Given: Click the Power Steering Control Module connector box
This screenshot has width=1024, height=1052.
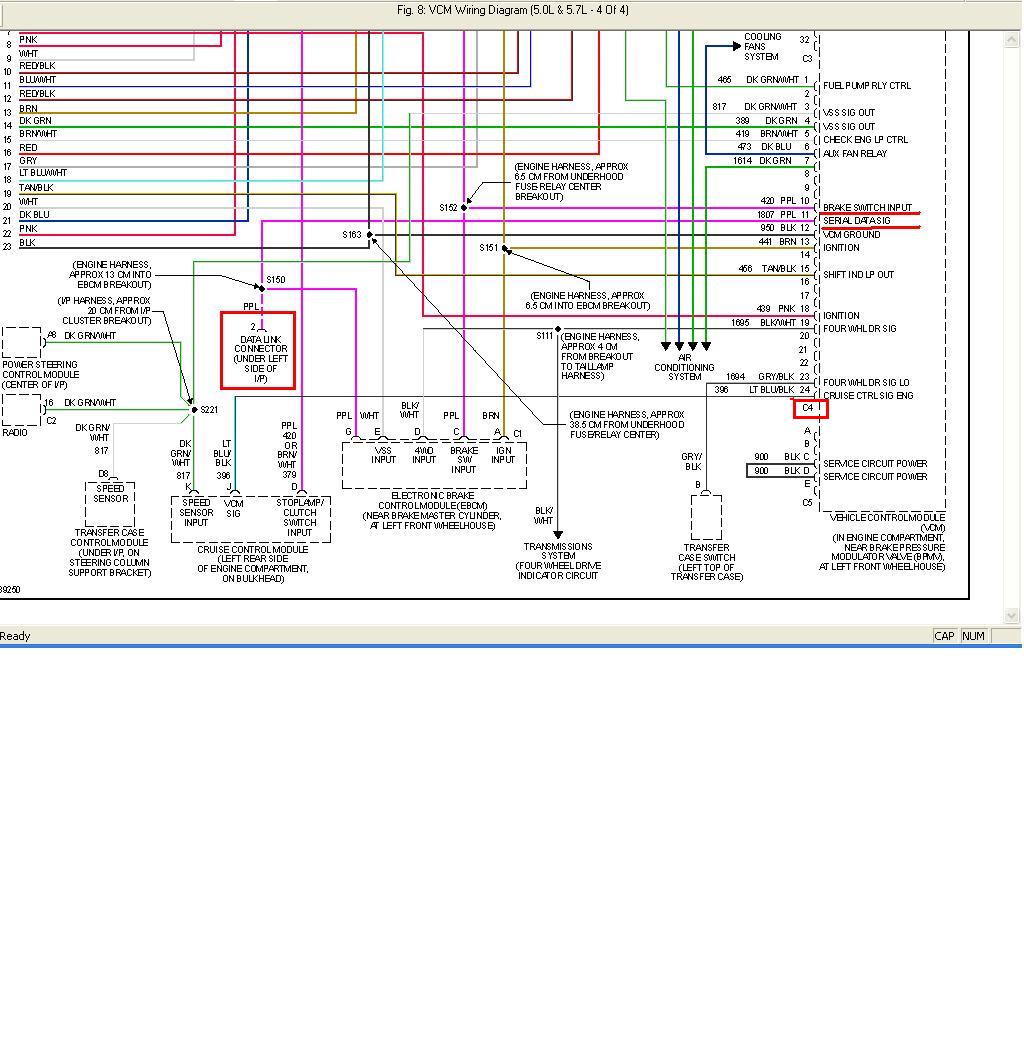Looking at the screenshot, I should 21,342.
